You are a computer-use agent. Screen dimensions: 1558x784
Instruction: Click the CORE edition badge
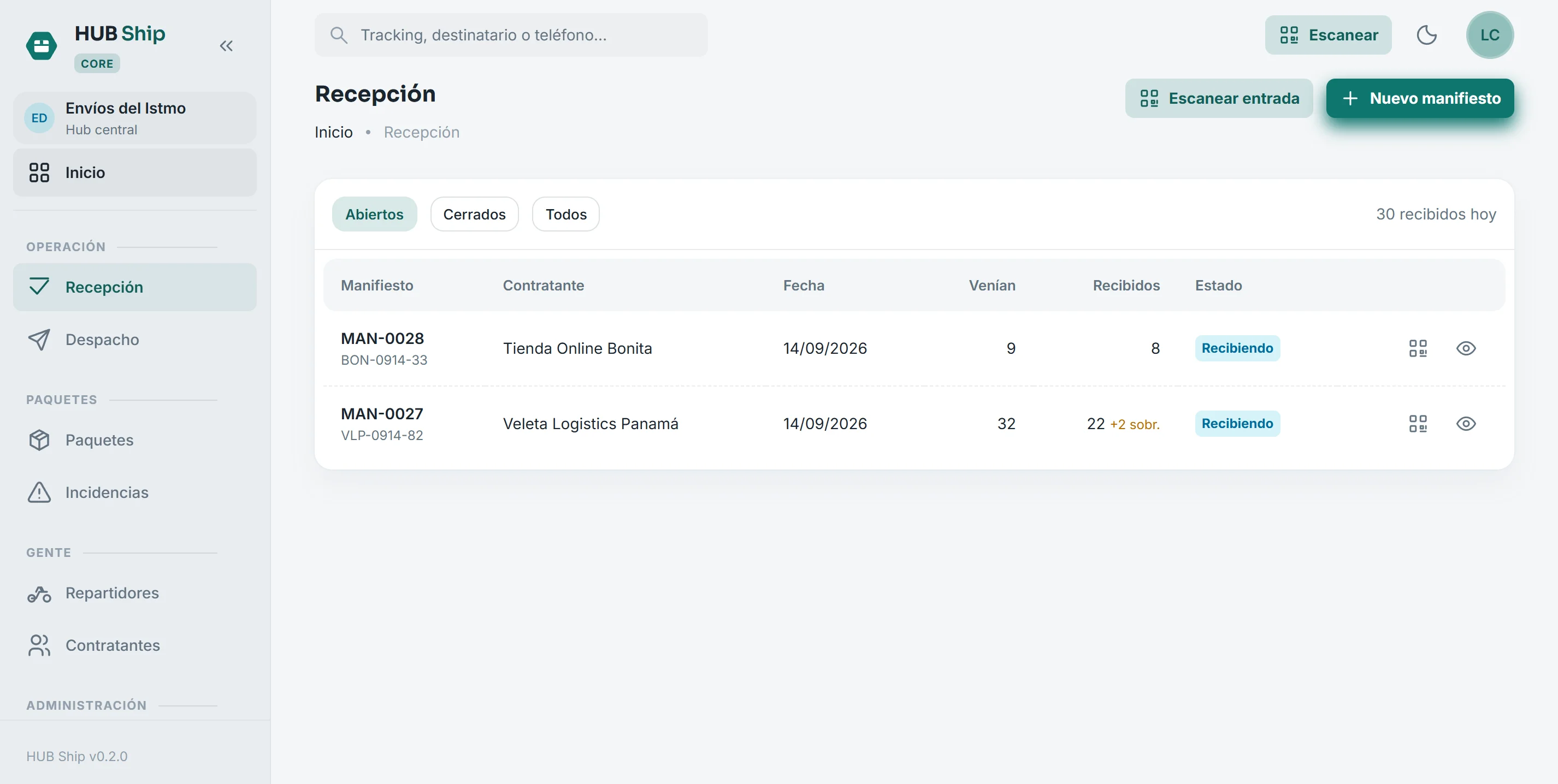click(97, 63)
